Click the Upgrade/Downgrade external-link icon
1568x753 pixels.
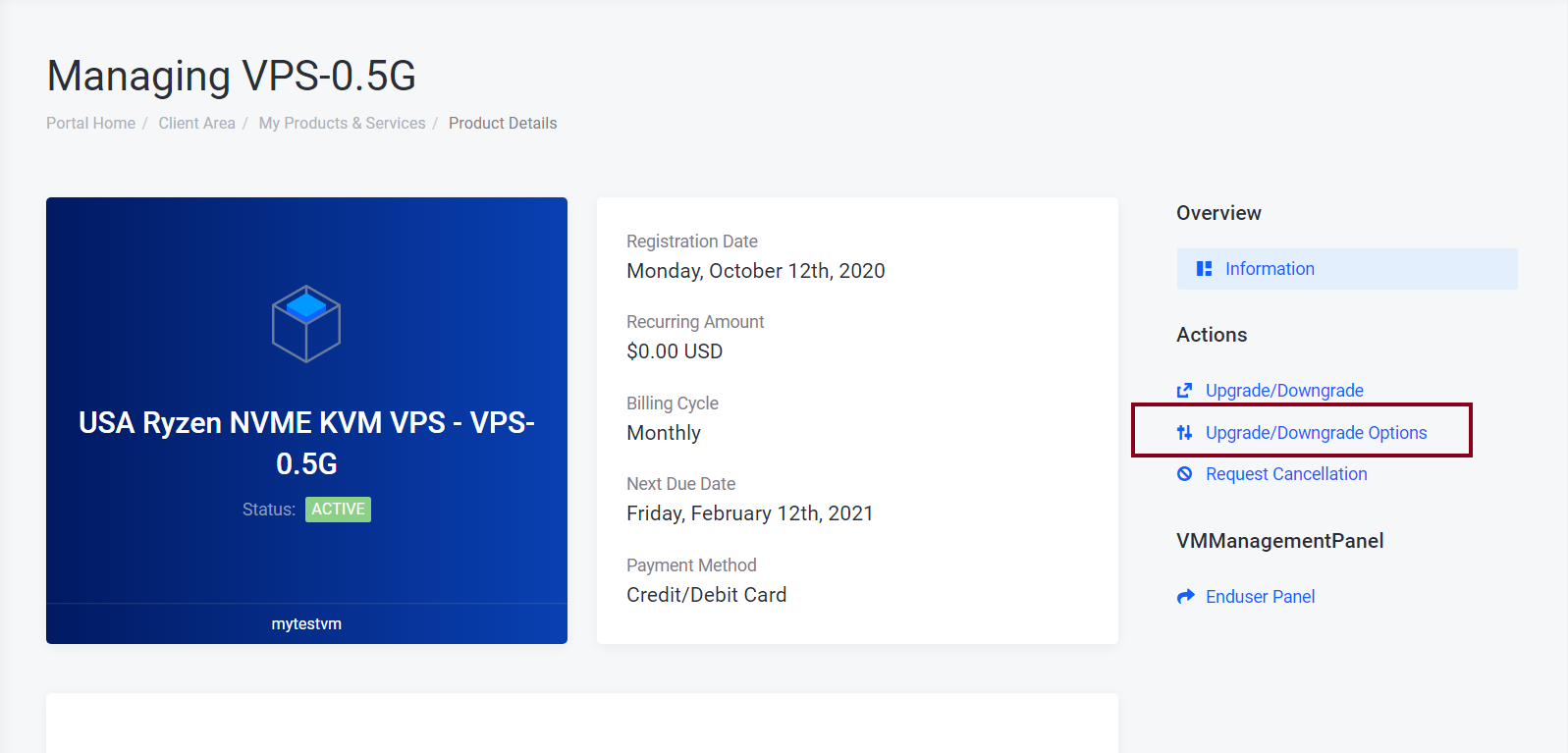point(1184,391)
